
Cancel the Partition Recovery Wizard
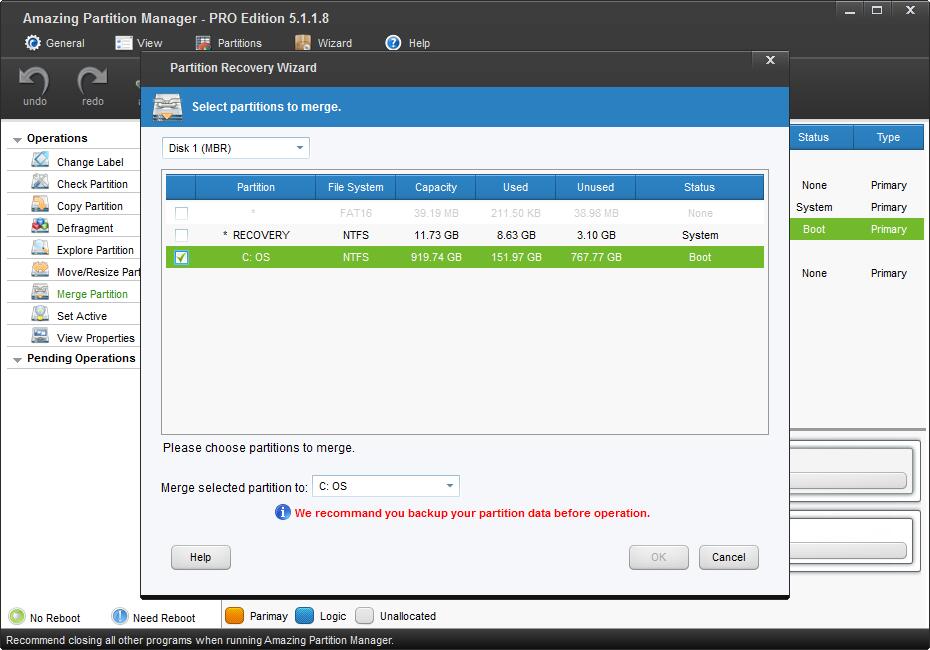(728, 557)
